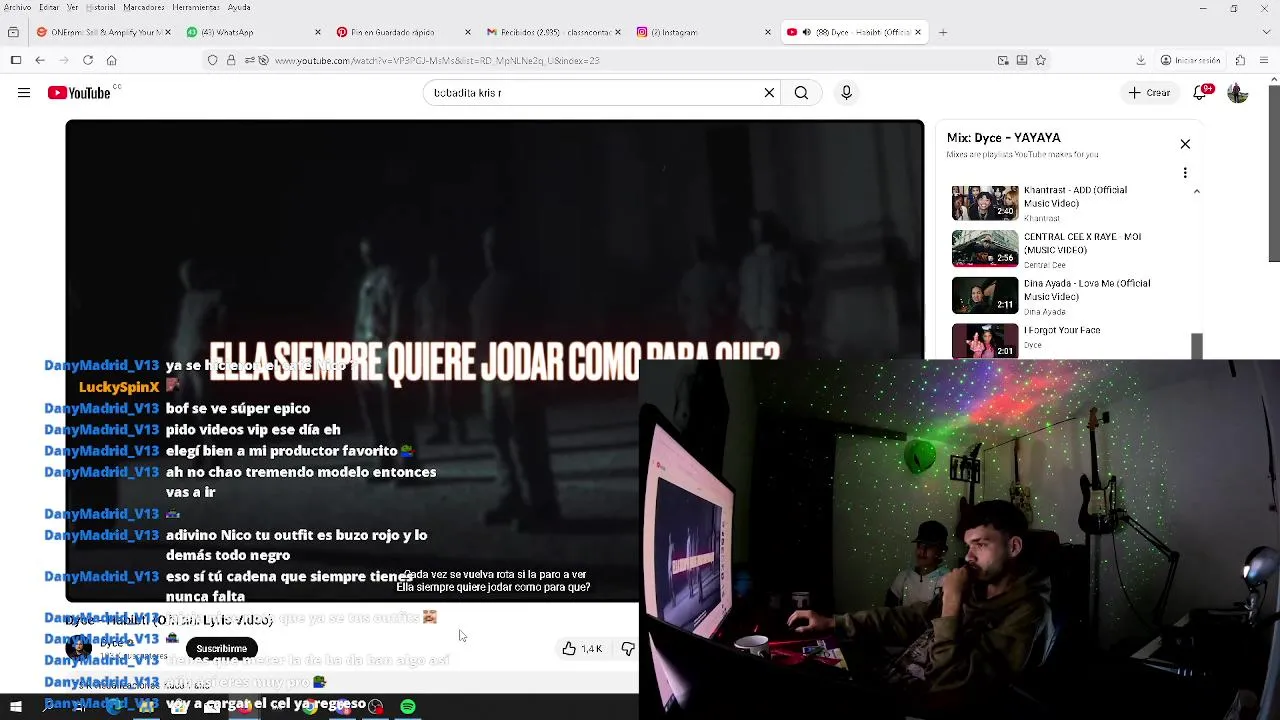Open the Marcadores menu
This screenshot has height=720, width=1280.
tap(143, 7)
